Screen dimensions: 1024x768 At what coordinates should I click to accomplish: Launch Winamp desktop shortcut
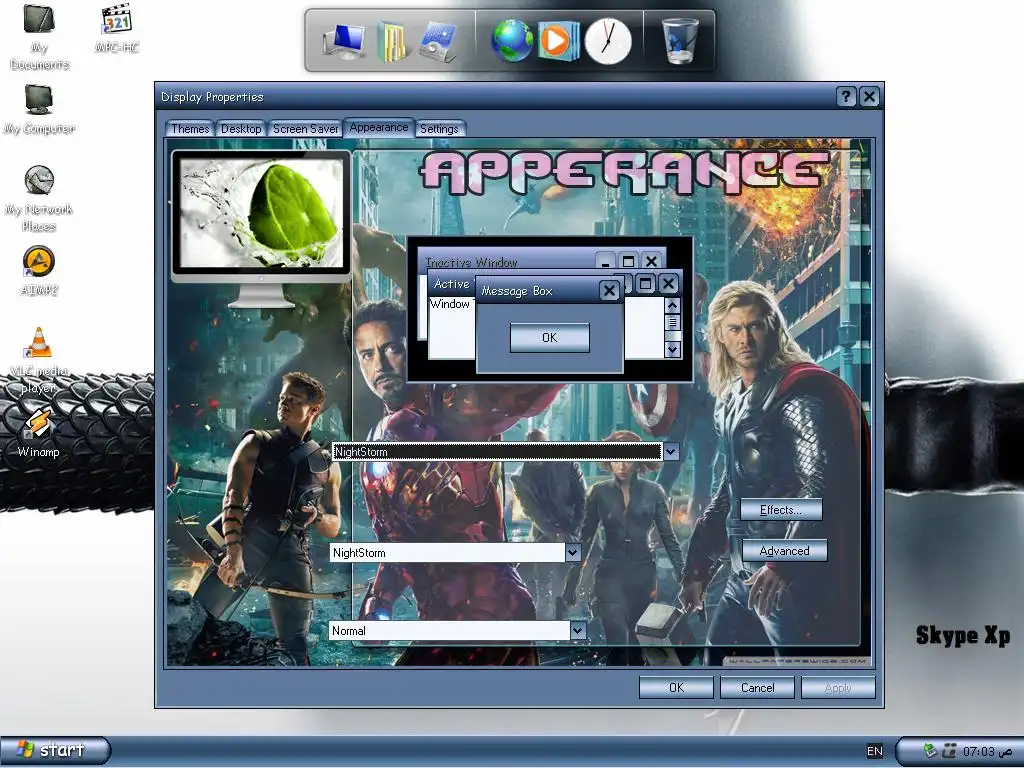tap(38, 432)
